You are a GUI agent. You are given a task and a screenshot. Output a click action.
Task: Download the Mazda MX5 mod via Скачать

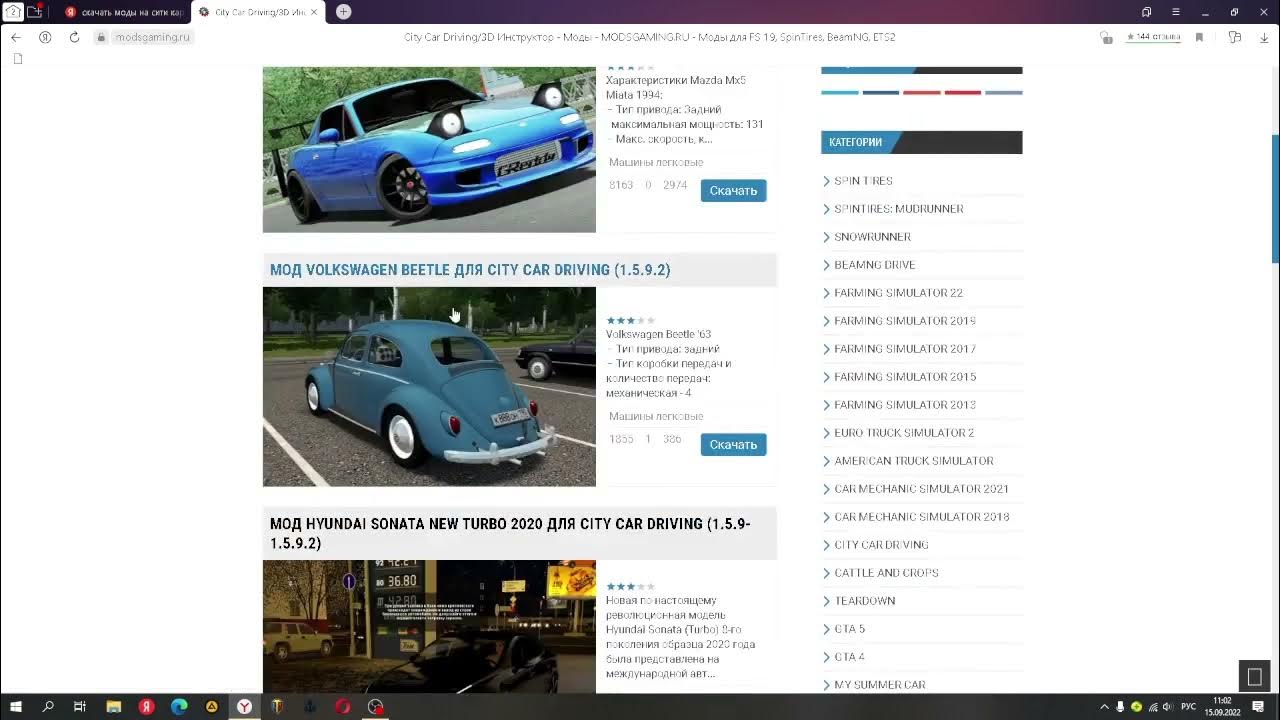(733, 190)
